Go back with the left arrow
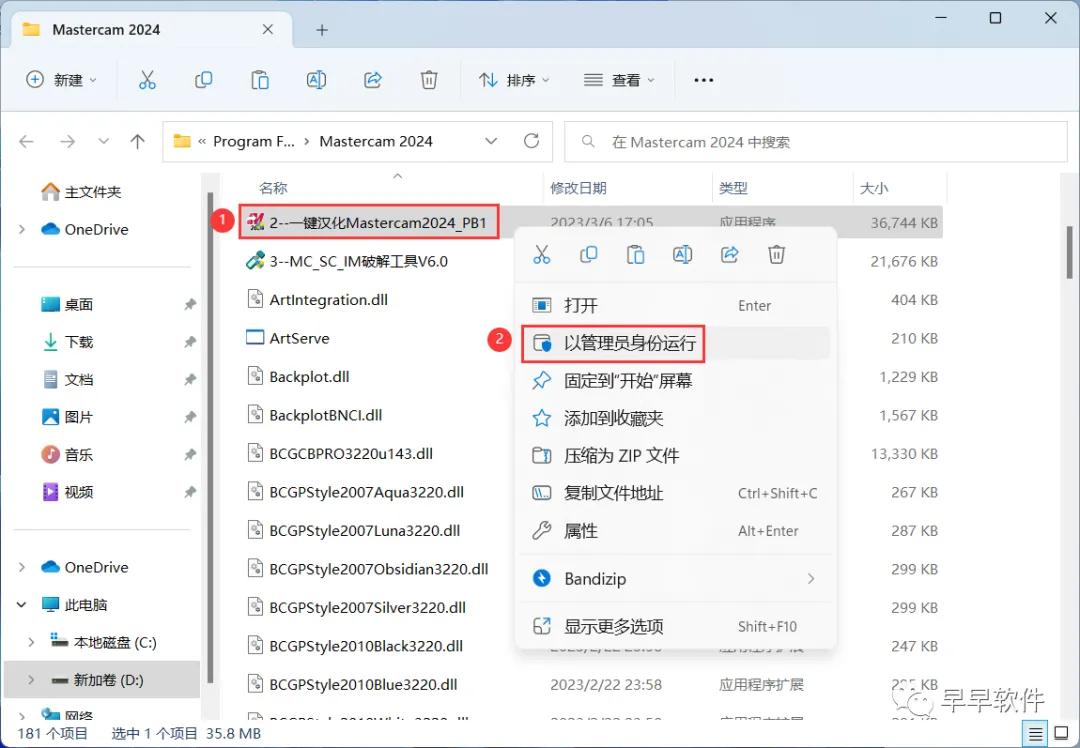 pos(27,142)
